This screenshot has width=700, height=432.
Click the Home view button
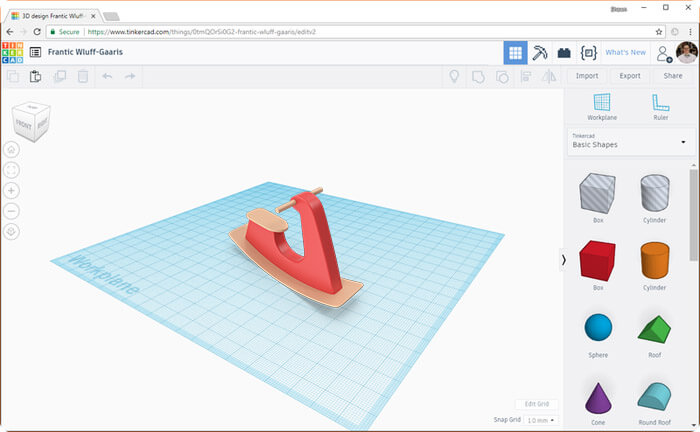pyautogui.click(x=12, y=150)
